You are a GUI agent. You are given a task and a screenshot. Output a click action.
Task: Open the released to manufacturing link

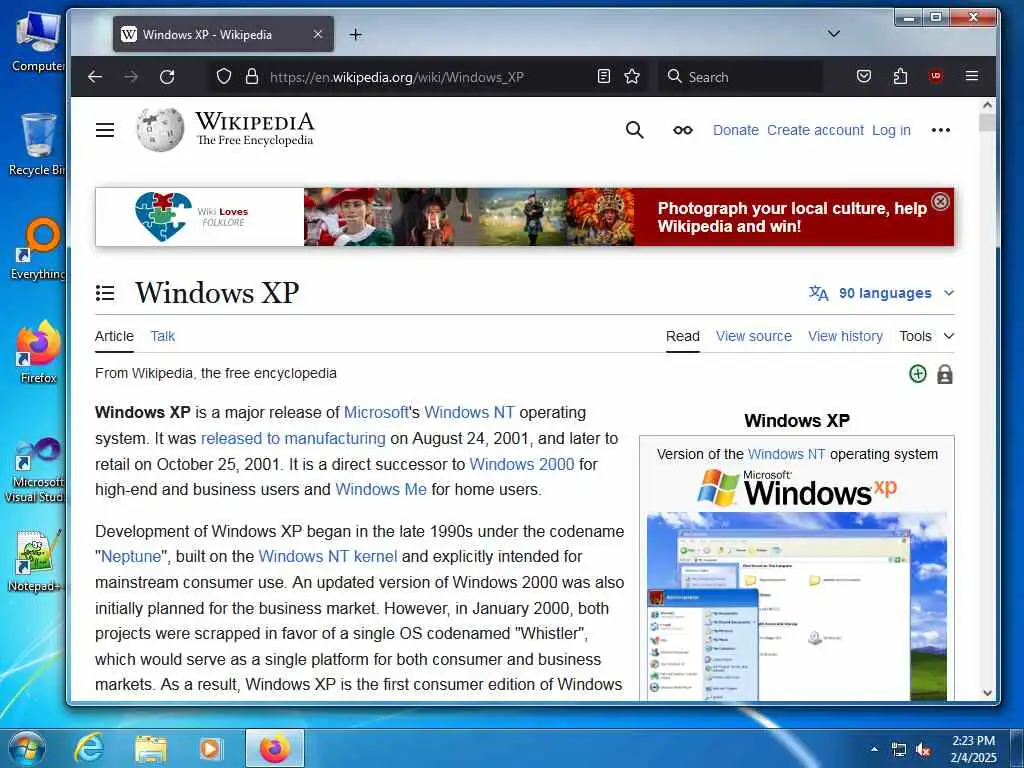pos(293,438)
